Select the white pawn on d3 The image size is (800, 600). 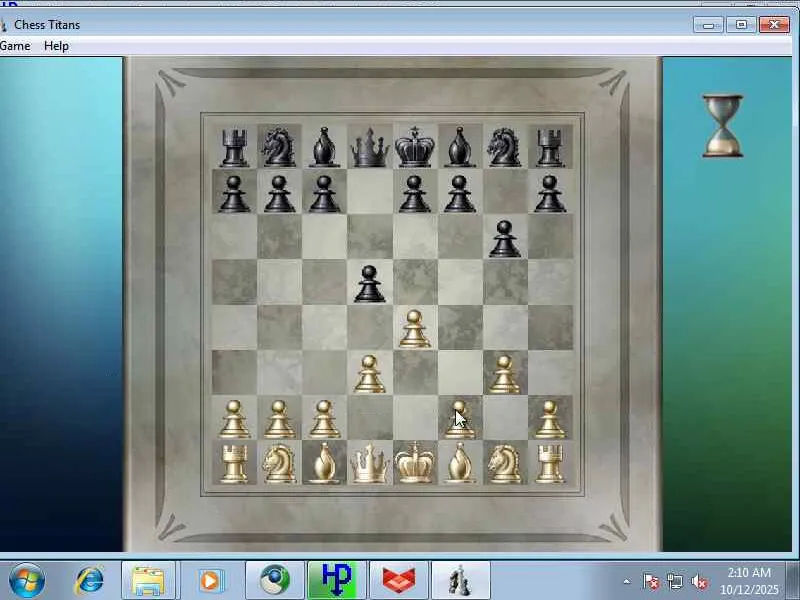369,374
